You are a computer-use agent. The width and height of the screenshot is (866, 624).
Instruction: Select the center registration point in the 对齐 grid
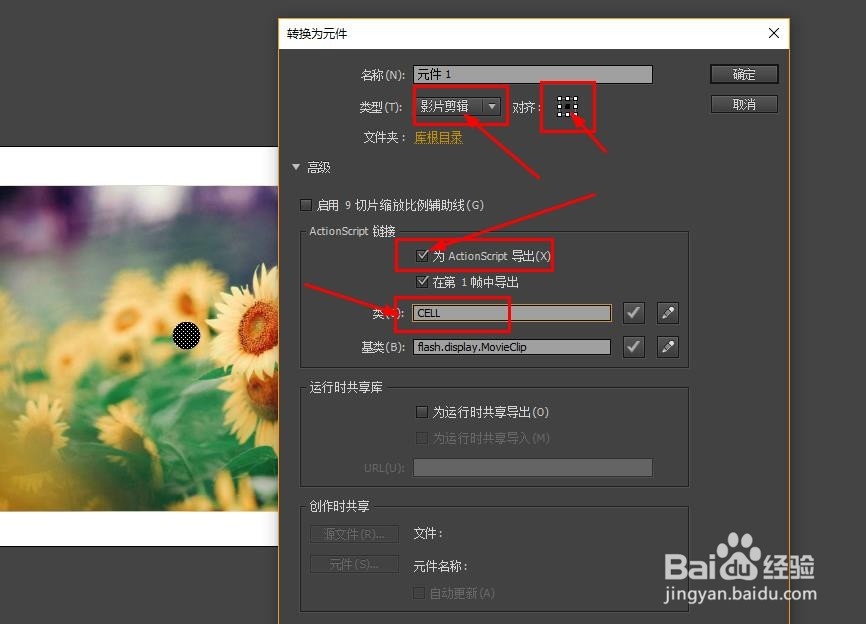tap(568, 106)
